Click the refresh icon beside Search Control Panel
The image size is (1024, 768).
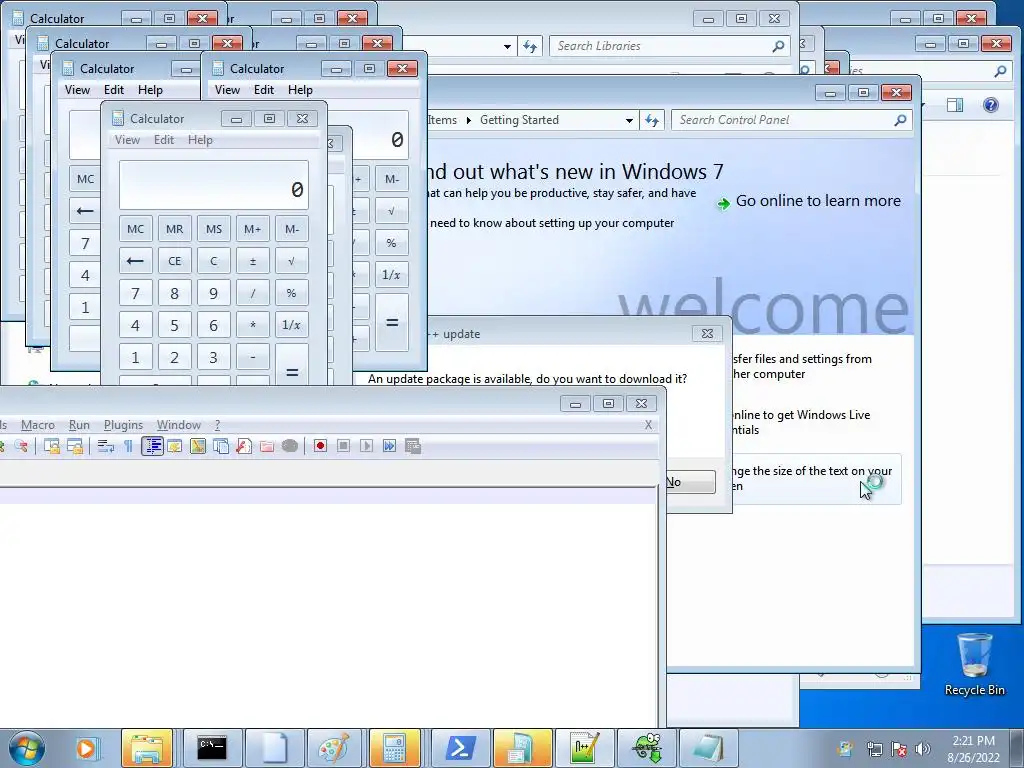[x=652, y=120]
